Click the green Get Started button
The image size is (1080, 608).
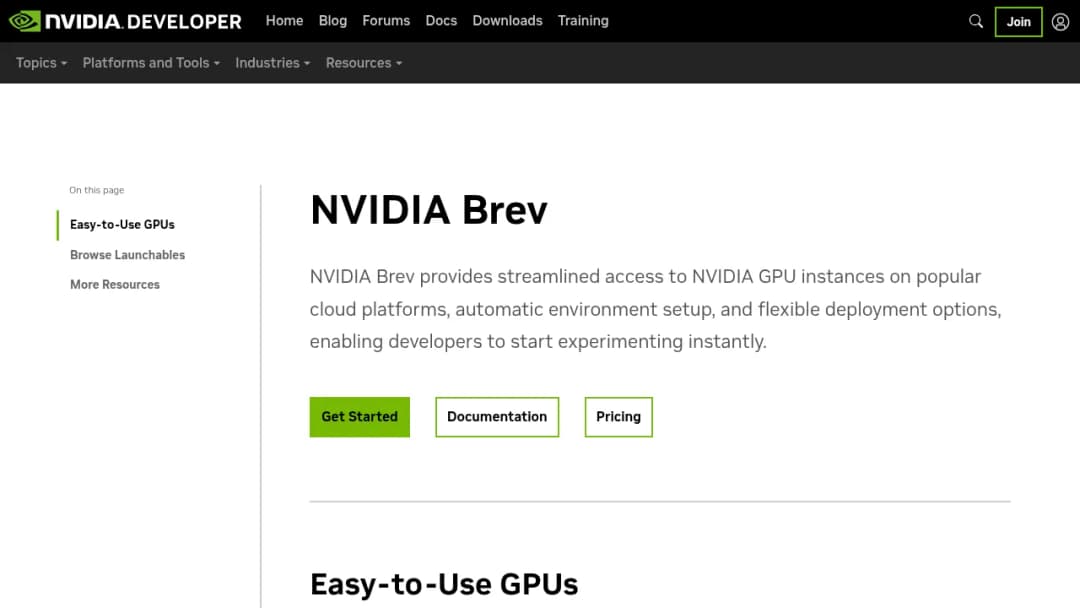pyautogui.click(x=360, y=417)
